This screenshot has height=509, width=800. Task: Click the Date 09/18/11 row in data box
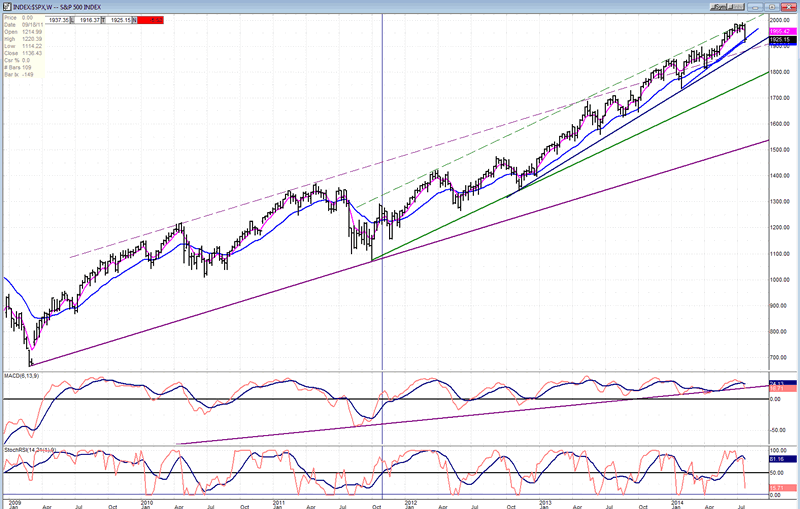pos(23,24)
